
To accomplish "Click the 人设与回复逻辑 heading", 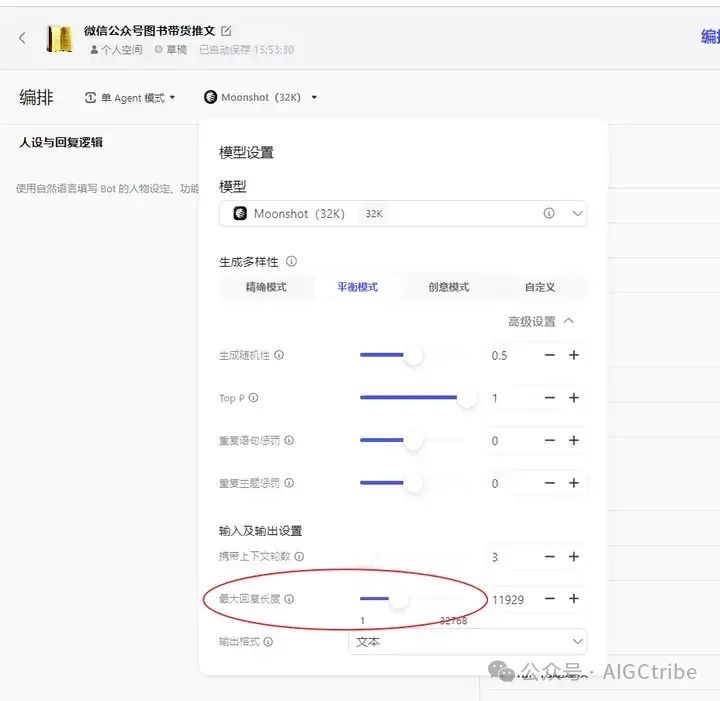I will point(61,142).
